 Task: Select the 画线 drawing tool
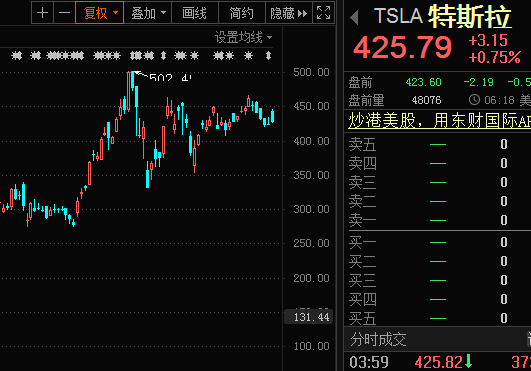(195, 13)
